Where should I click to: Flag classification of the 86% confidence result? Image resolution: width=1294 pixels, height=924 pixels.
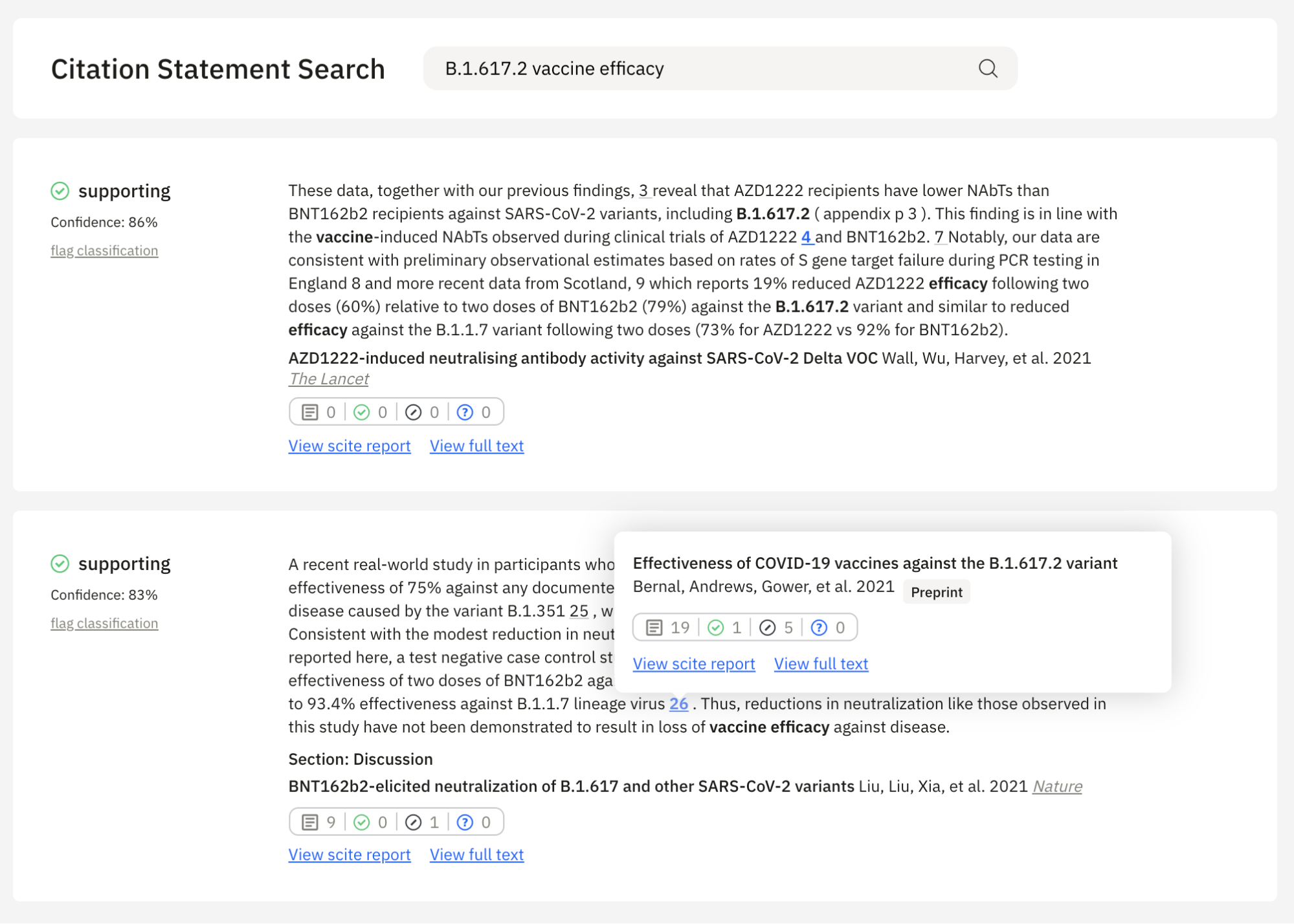click(x=104, y=250)
